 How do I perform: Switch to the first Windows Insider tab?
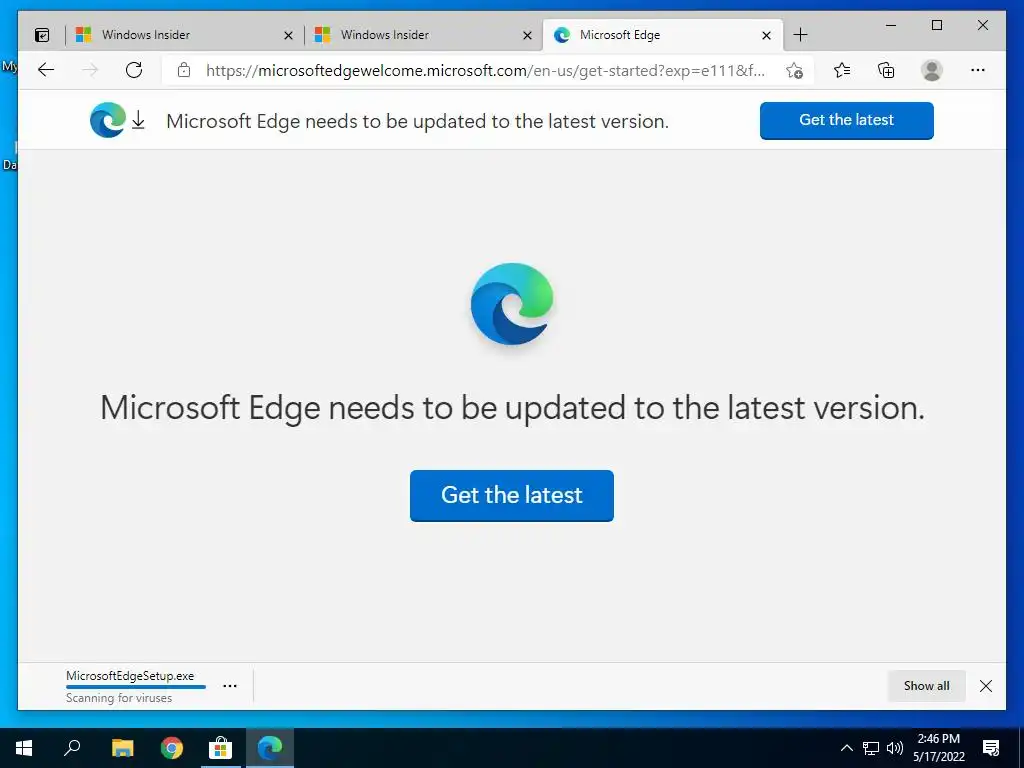(x=184, y=35)
